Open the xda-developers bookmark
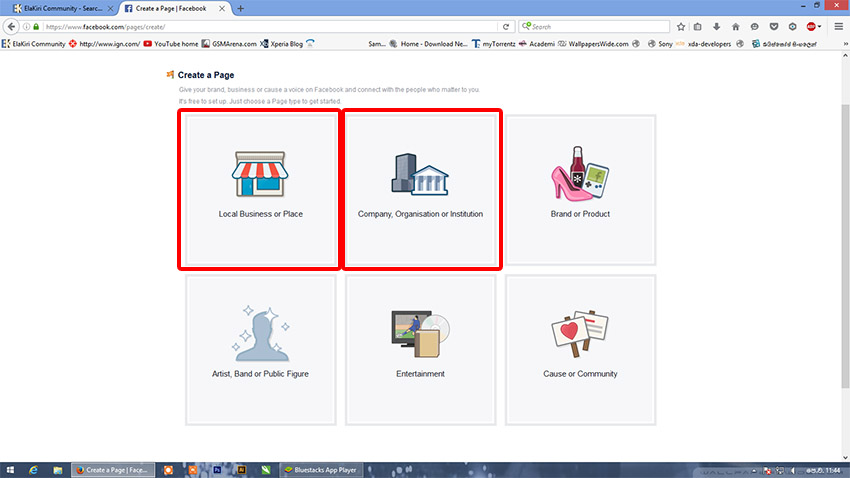The width and height of the screenshot is (850, 478). pyautogui.click(x=704, y=44)
